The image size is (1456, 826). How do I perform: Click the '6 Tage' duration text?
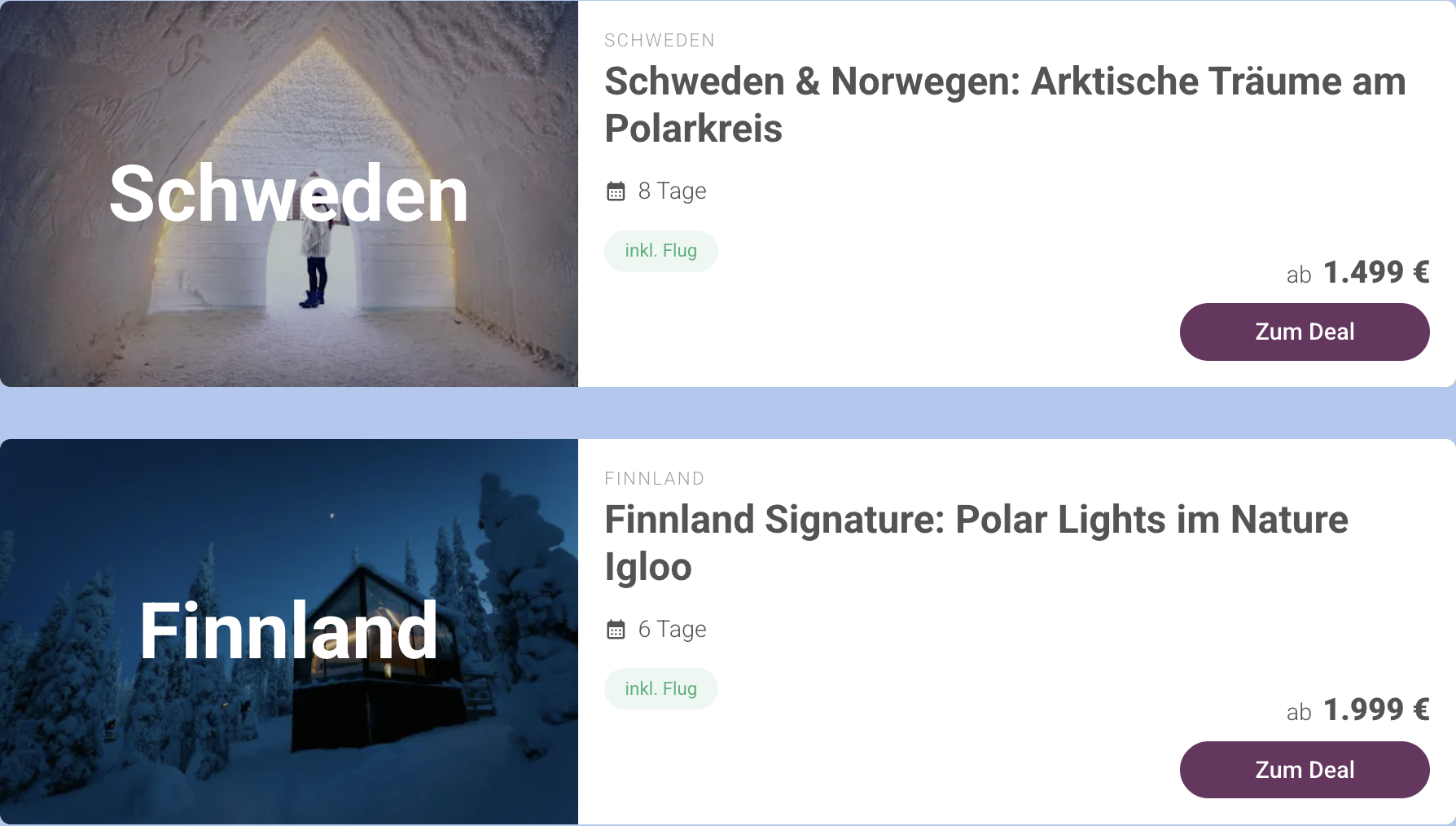[x=671, y=629]
